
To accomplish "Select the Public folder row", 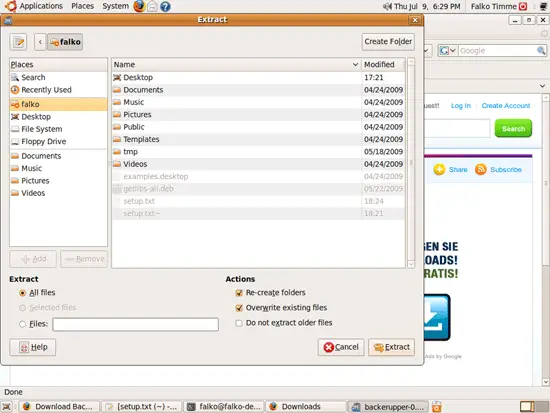I will (258, 127).
